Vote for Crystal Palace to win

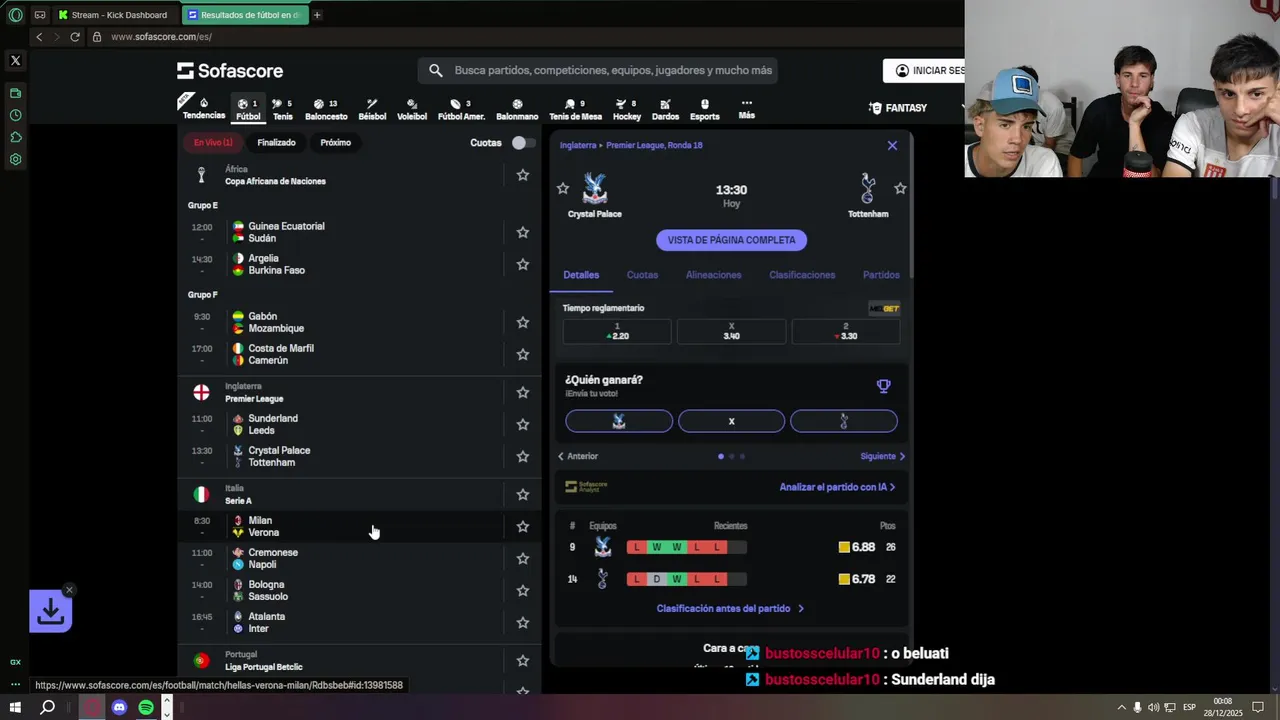[x=619, y=421]
